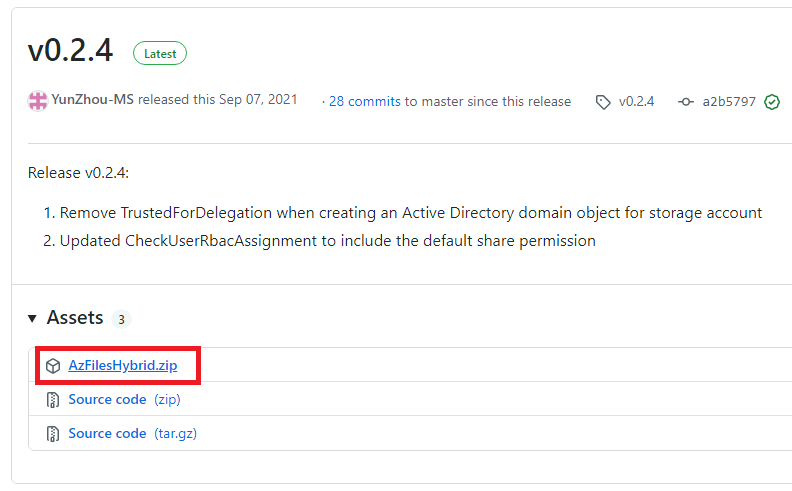
Task: Open the YunZhou-MS user profile link
Action: (92, 100)
